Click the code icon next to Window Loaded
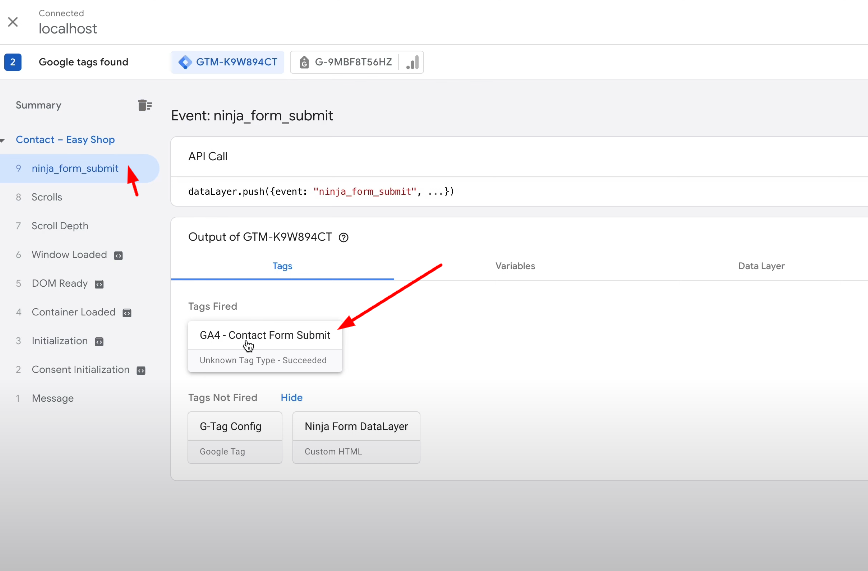 [x=118, y=255]
